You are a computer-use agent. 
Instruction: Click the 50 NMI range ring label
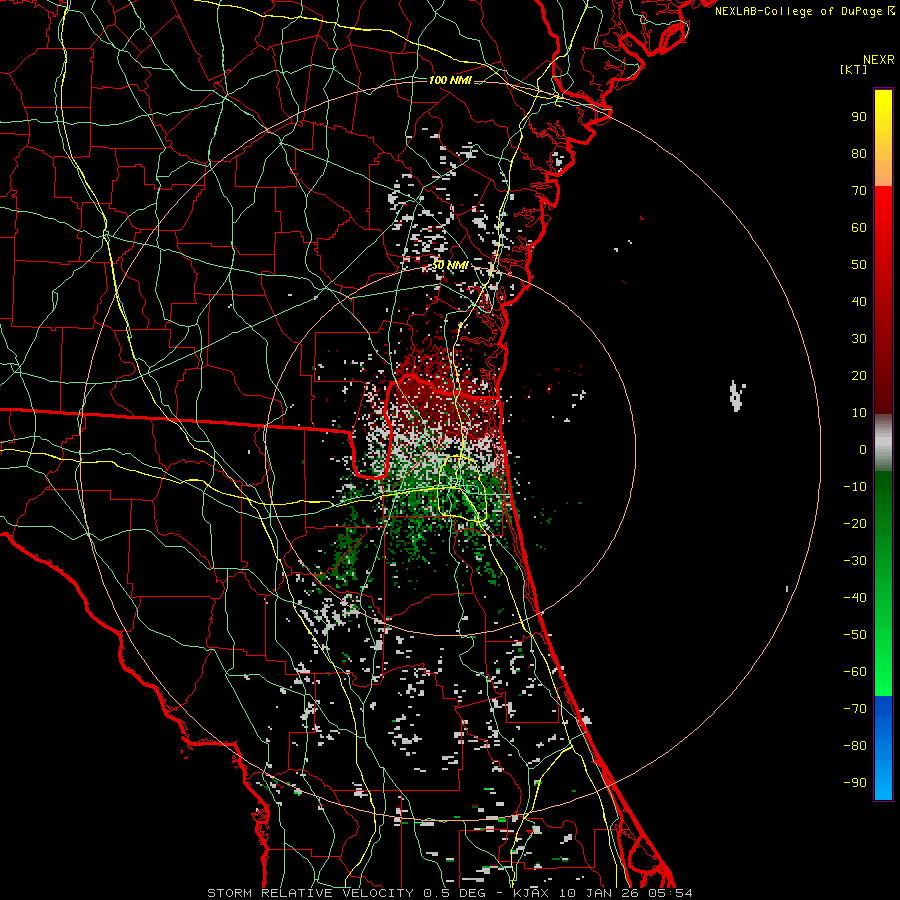(x=449, y=265)
